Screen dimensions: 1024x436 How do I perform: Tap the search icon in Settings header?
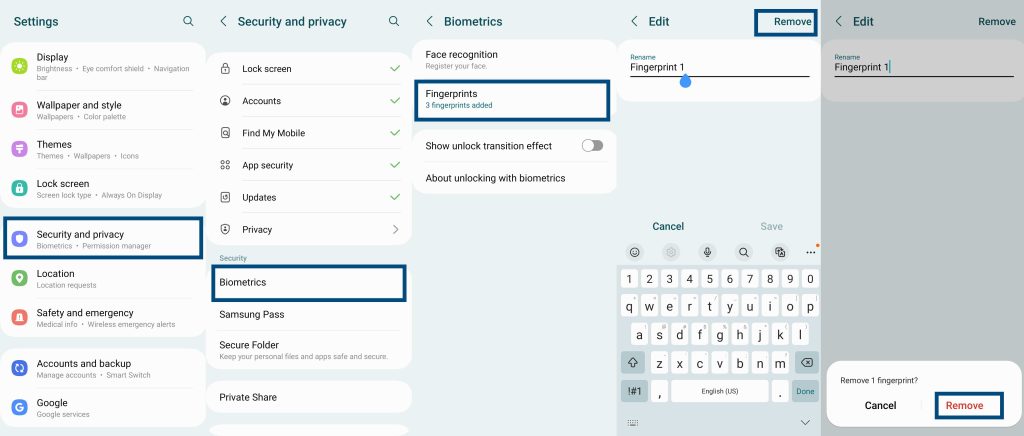click(x=189, y=21)
